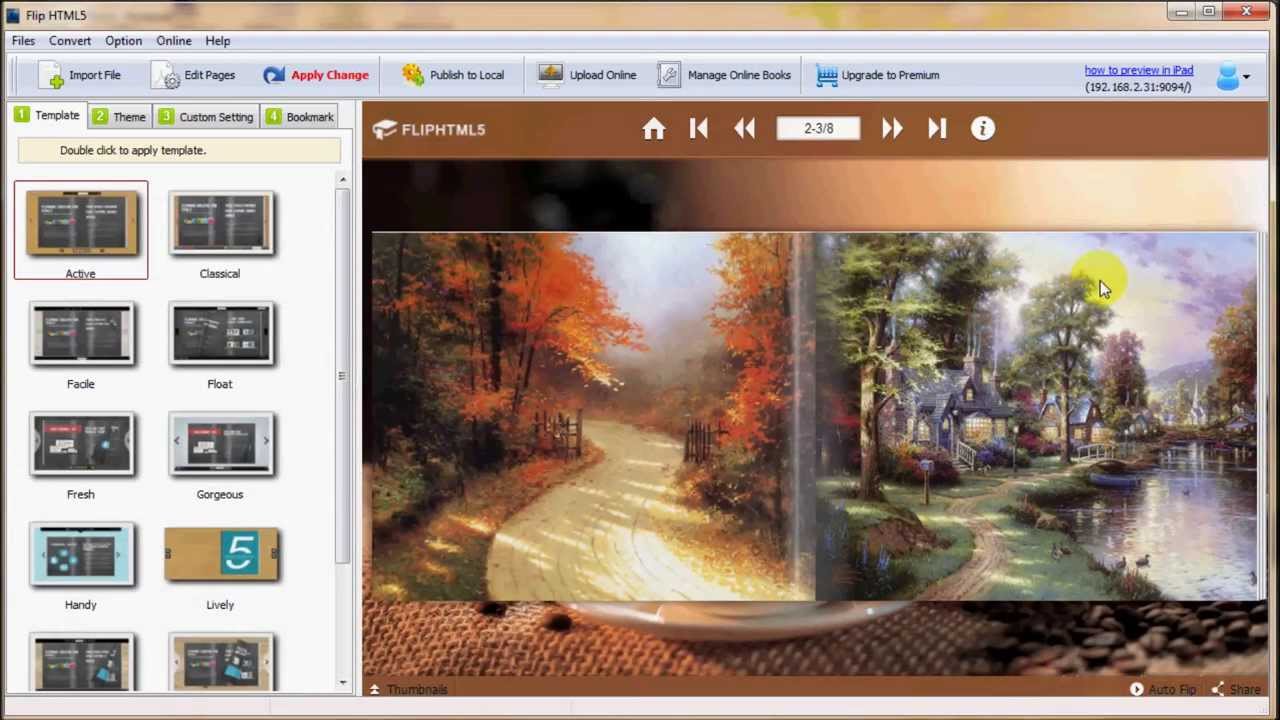Click the template list scrollbar thumb

342,376
